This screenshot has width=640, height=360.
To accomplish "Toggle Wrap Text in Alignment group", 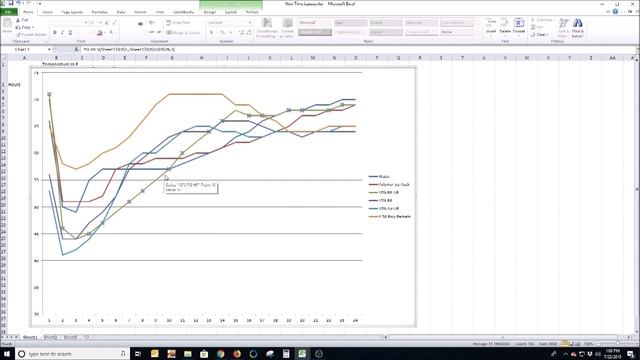I will click(178, 23).
